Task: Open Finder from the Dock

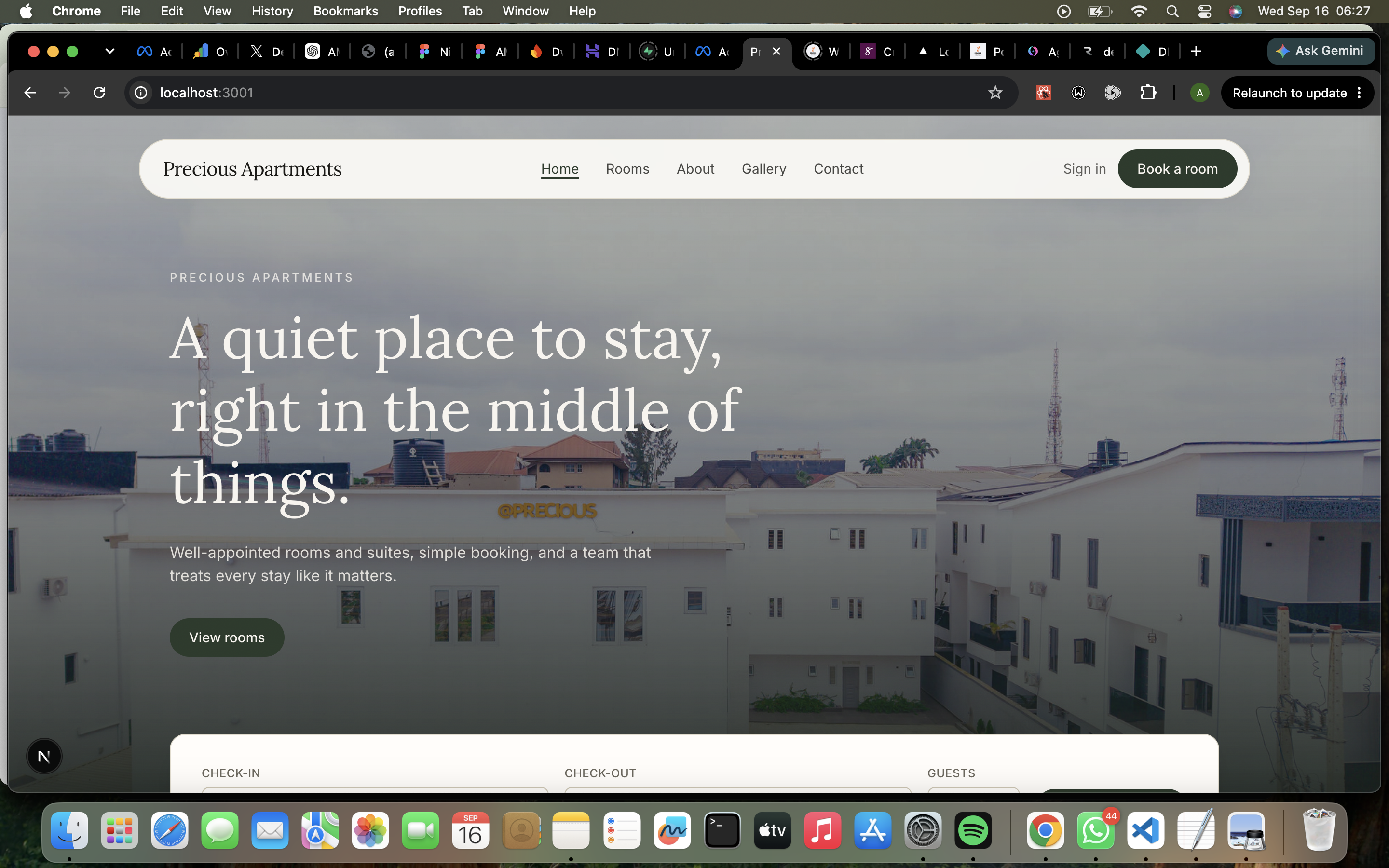Action: click(69, 830)
